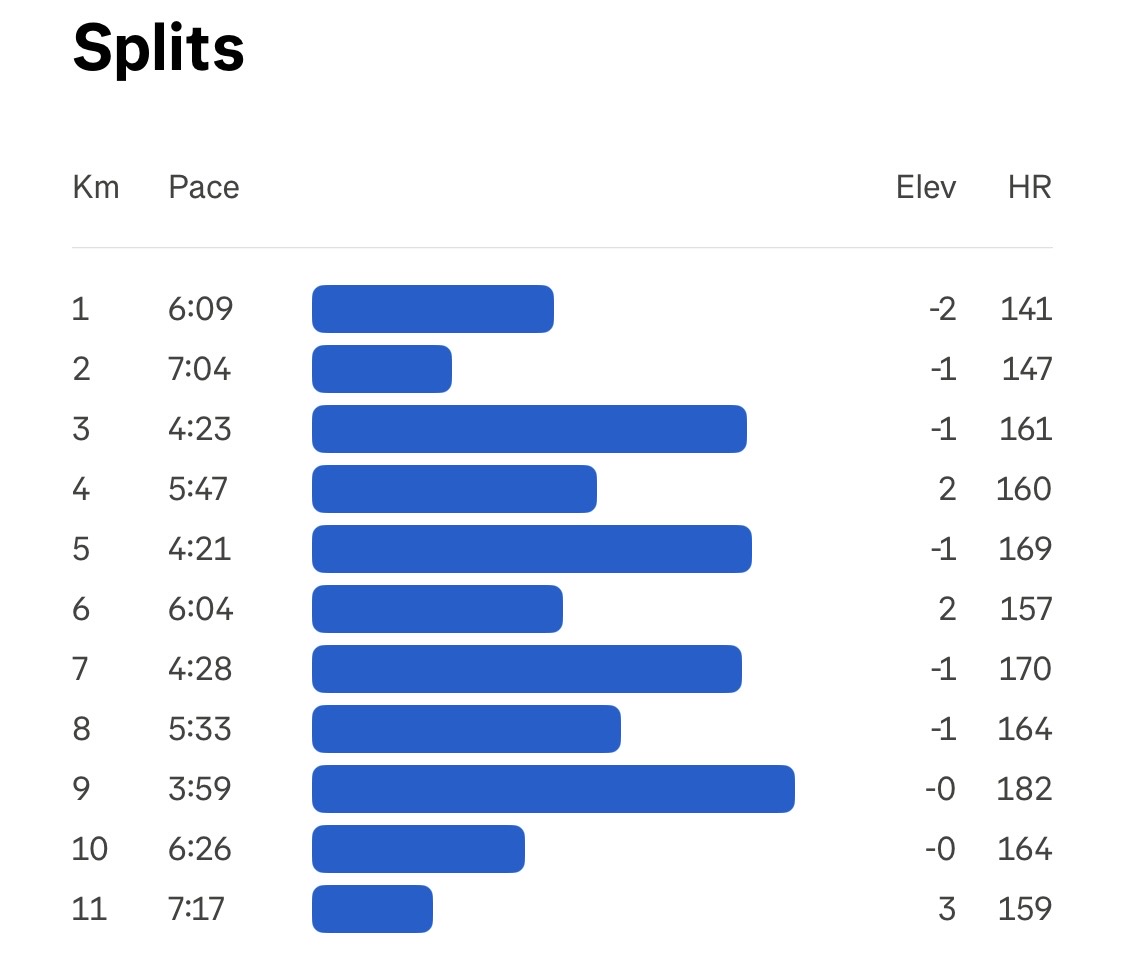Click the HR column header
This screenshot has width=1124, height=971.
pyautogui.click(x=1030, y=187)
